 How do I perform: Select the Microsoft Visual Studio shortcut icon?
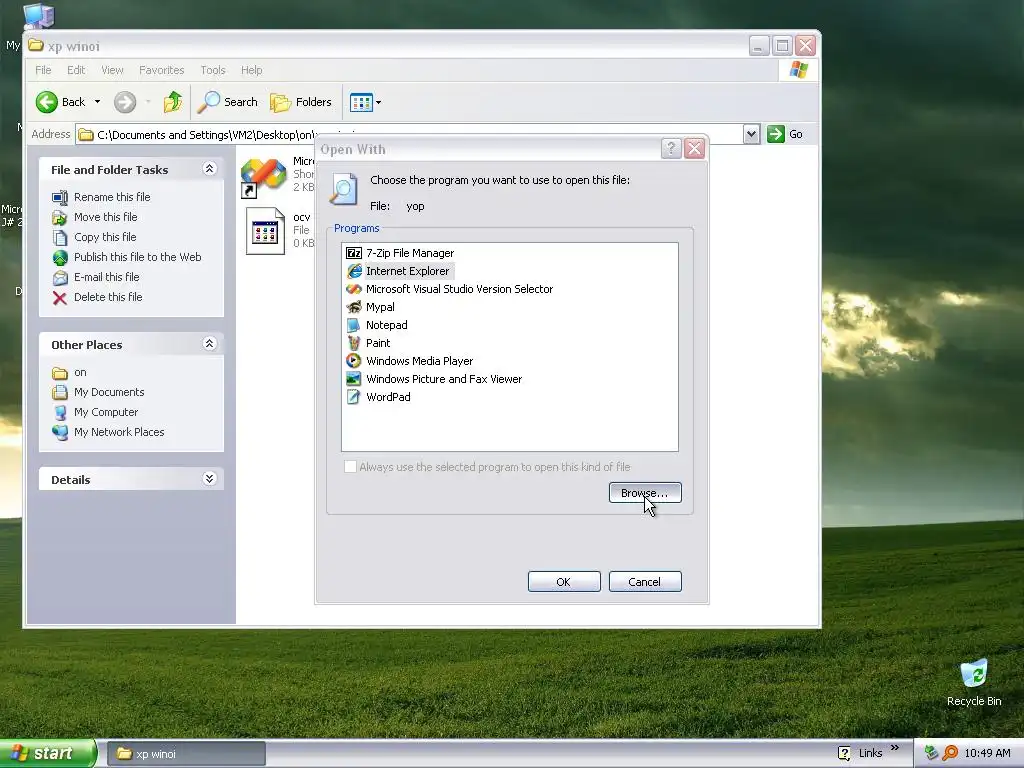point(263,177)
